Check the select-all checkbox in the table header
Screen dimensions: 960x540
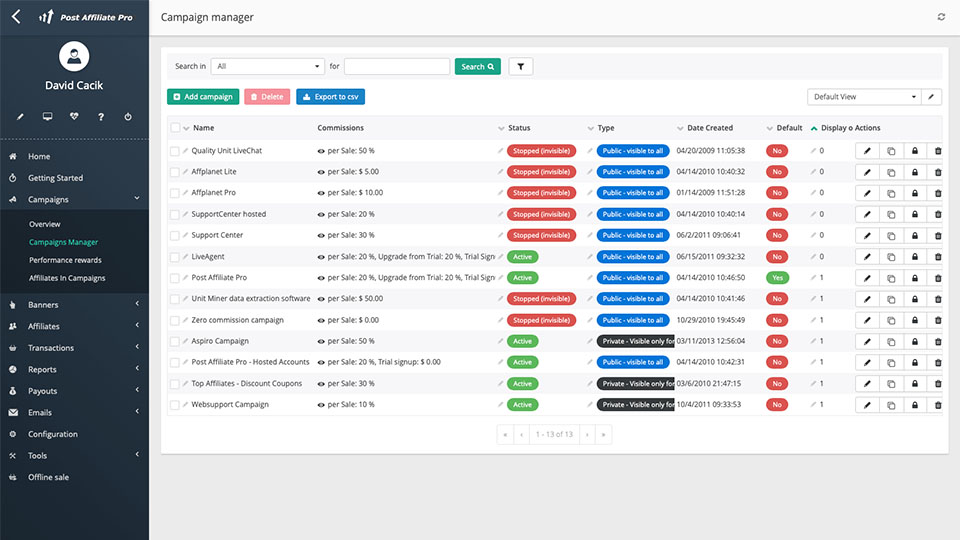point(175,128)
